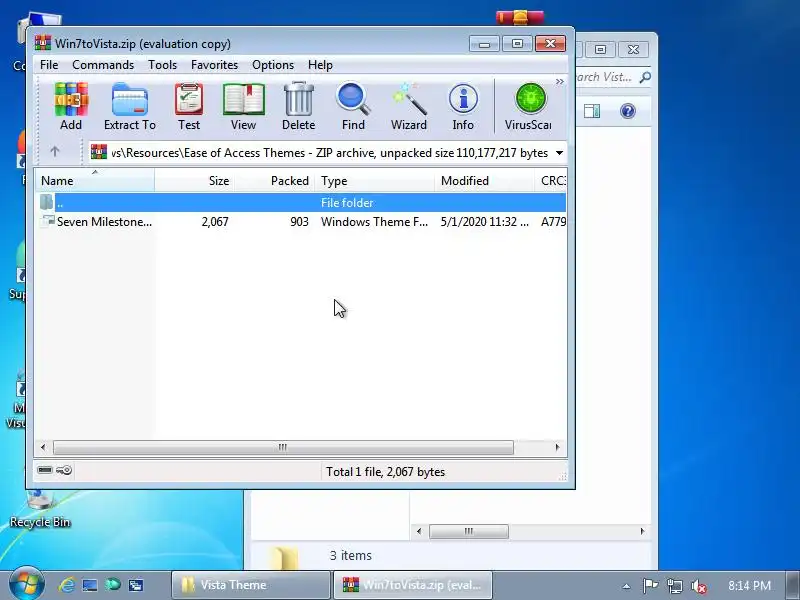
Task: Switch to Vista Theme taskbar button
Action: pyautogui.click(x=251, y=585)
